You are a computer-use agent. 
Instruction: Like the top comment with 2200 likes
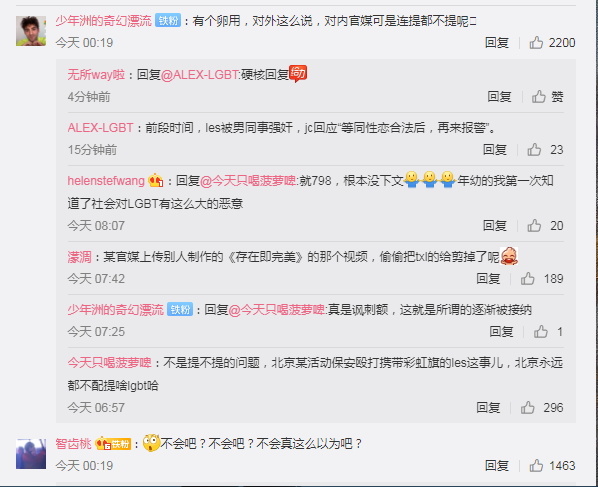(x=536, y=42)
